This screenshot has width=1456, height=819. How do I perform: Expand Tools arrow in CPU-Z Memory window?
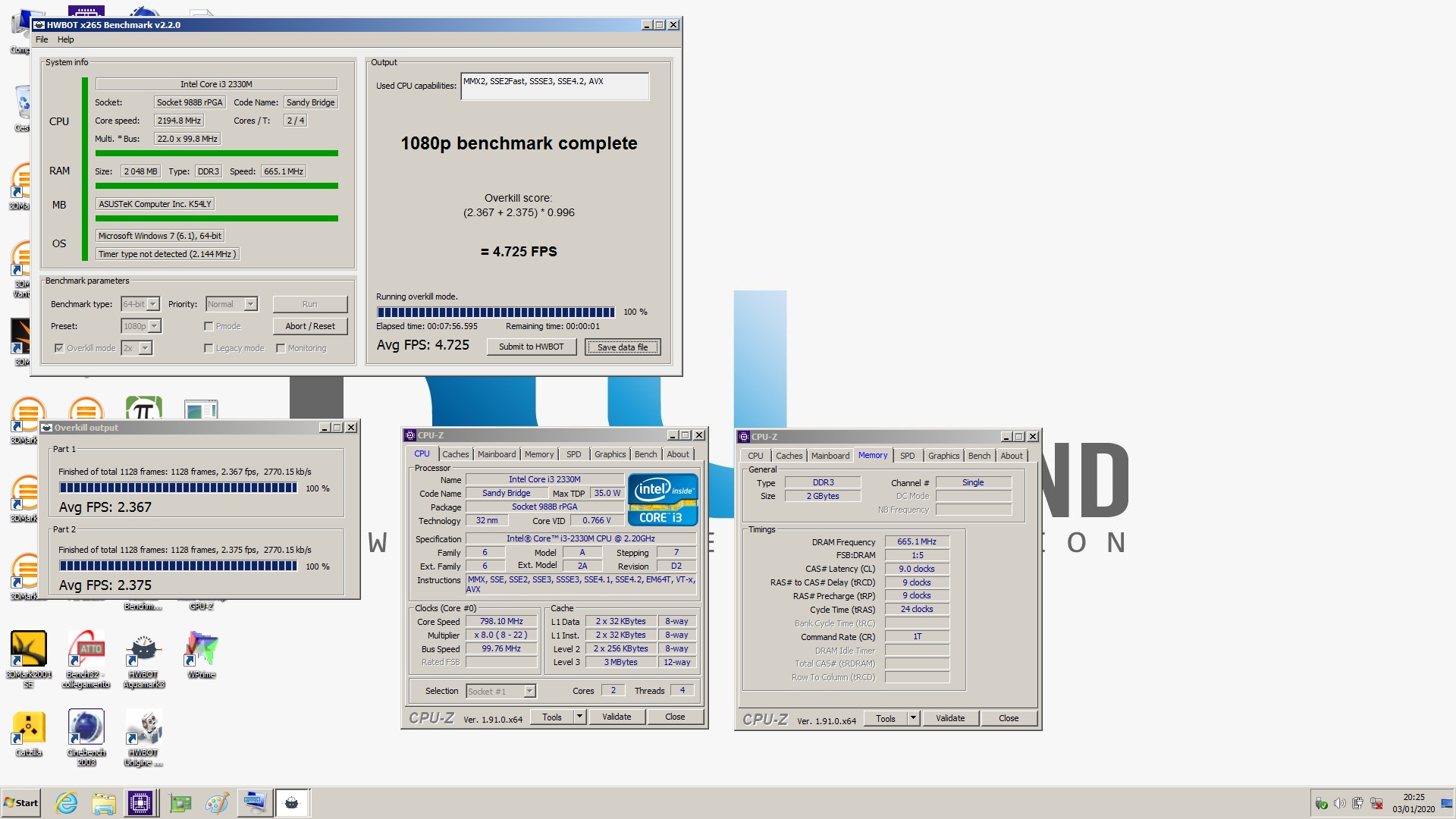913,718
